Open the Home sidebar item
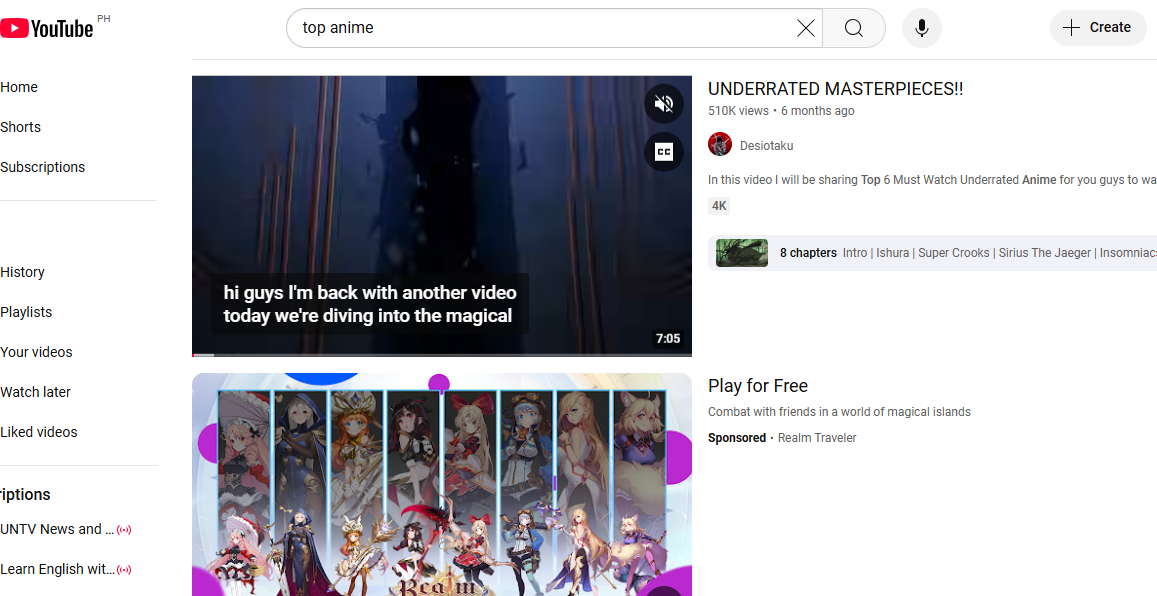1157x596 pixels. tap(19, 87)
